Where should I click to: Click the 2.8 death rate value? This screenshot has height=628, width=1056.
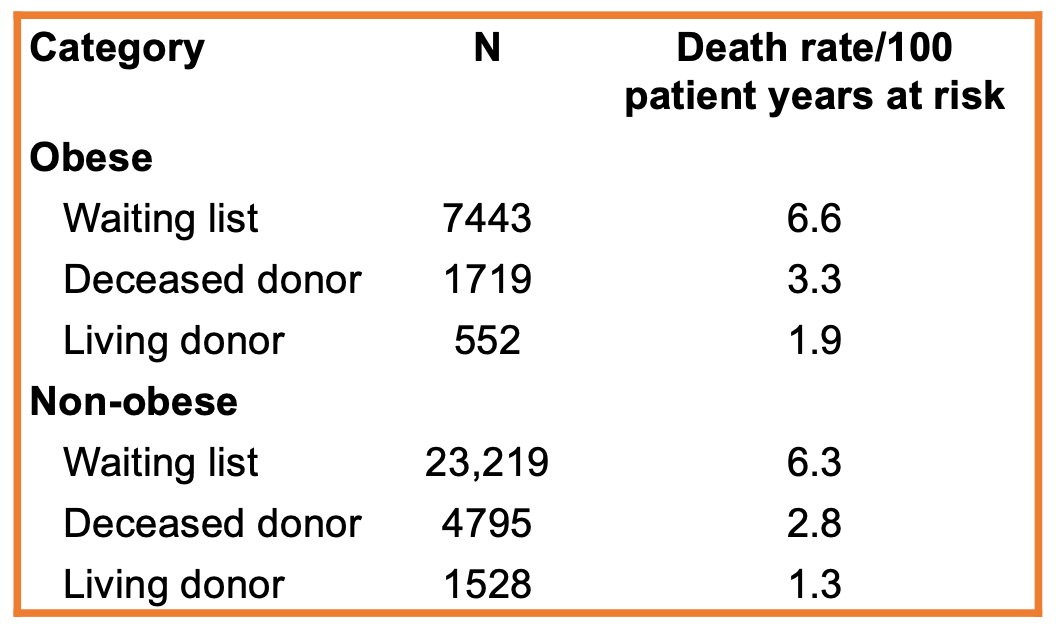815,524
